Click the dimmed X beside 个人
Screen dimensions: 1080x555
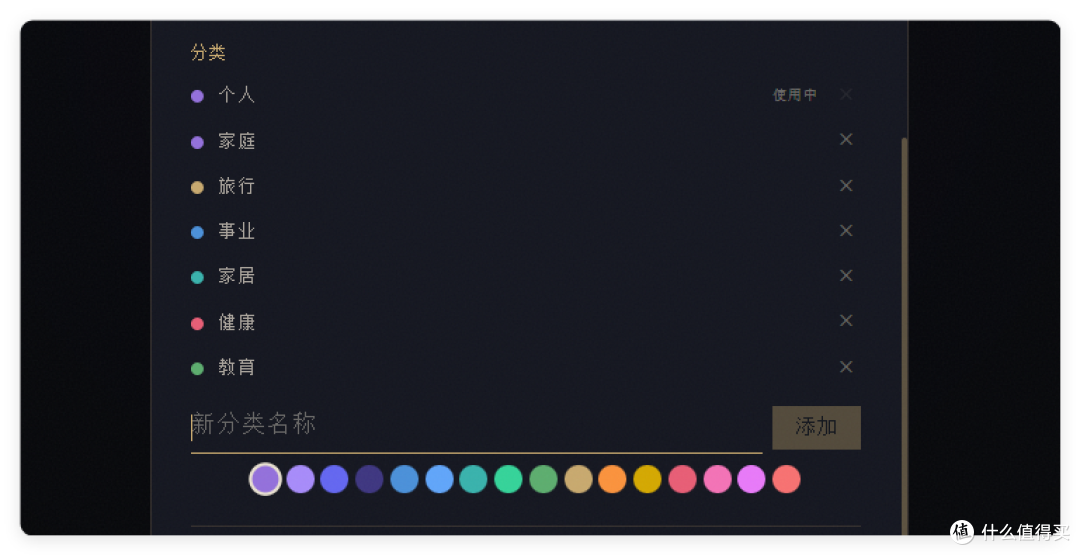click(x=846, y=94)
